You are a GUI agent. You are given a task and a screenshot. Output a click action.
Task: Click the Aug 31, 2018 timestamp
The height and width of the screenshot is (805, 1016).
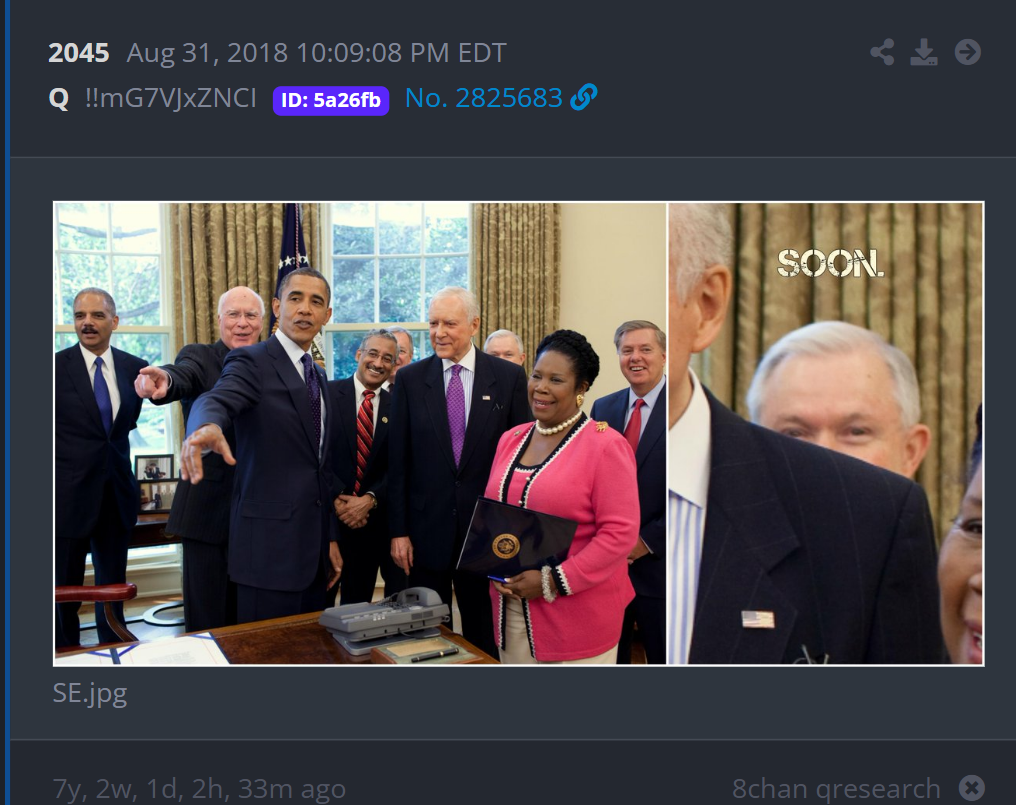pos(316,53)
